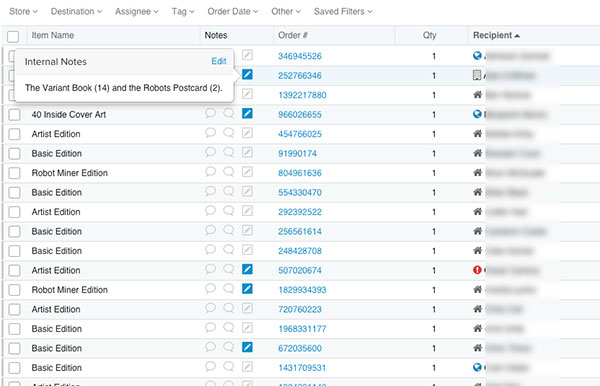Check the box for 40 Inside Cover Art
The width and height of the screenshot is (600, 386).
click(15, 114)
